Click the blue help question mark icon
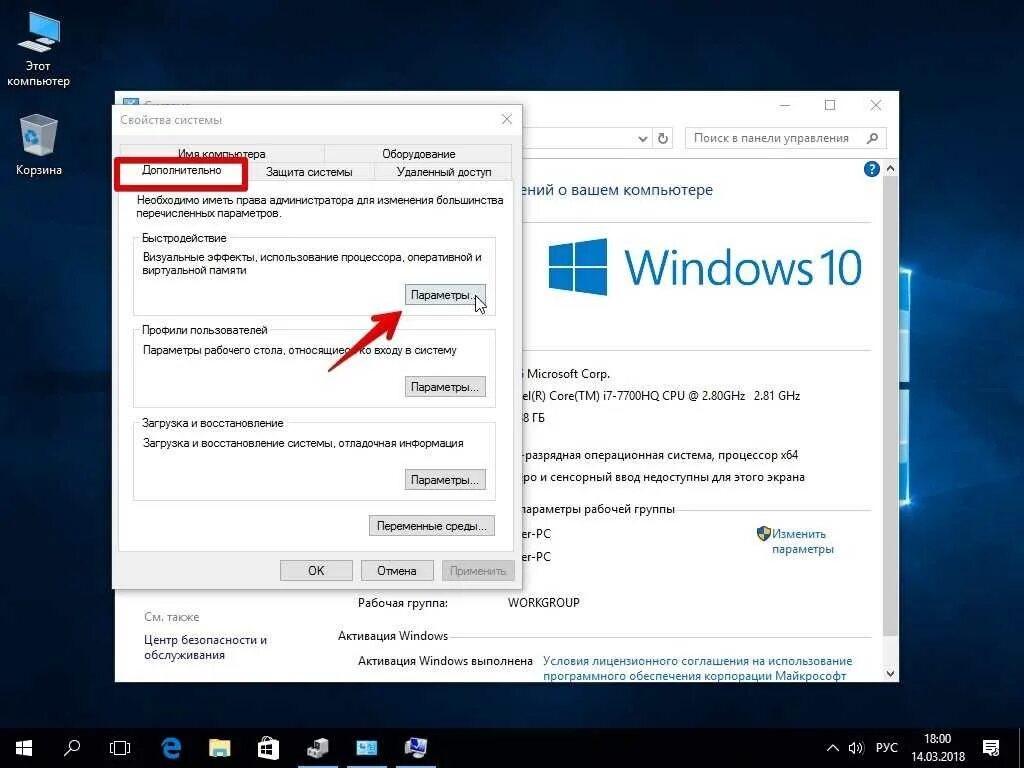This screenshot has width=1024, height=768. tap(871, 169)
